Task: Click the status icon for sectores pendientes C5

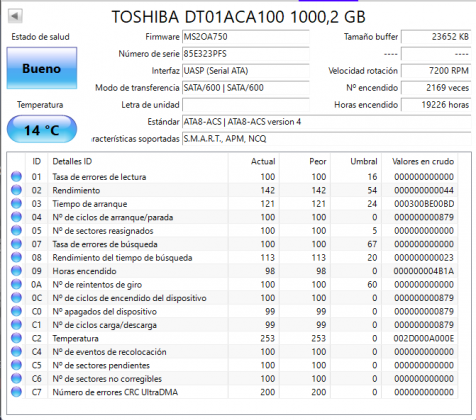Action: pos(16,365)
